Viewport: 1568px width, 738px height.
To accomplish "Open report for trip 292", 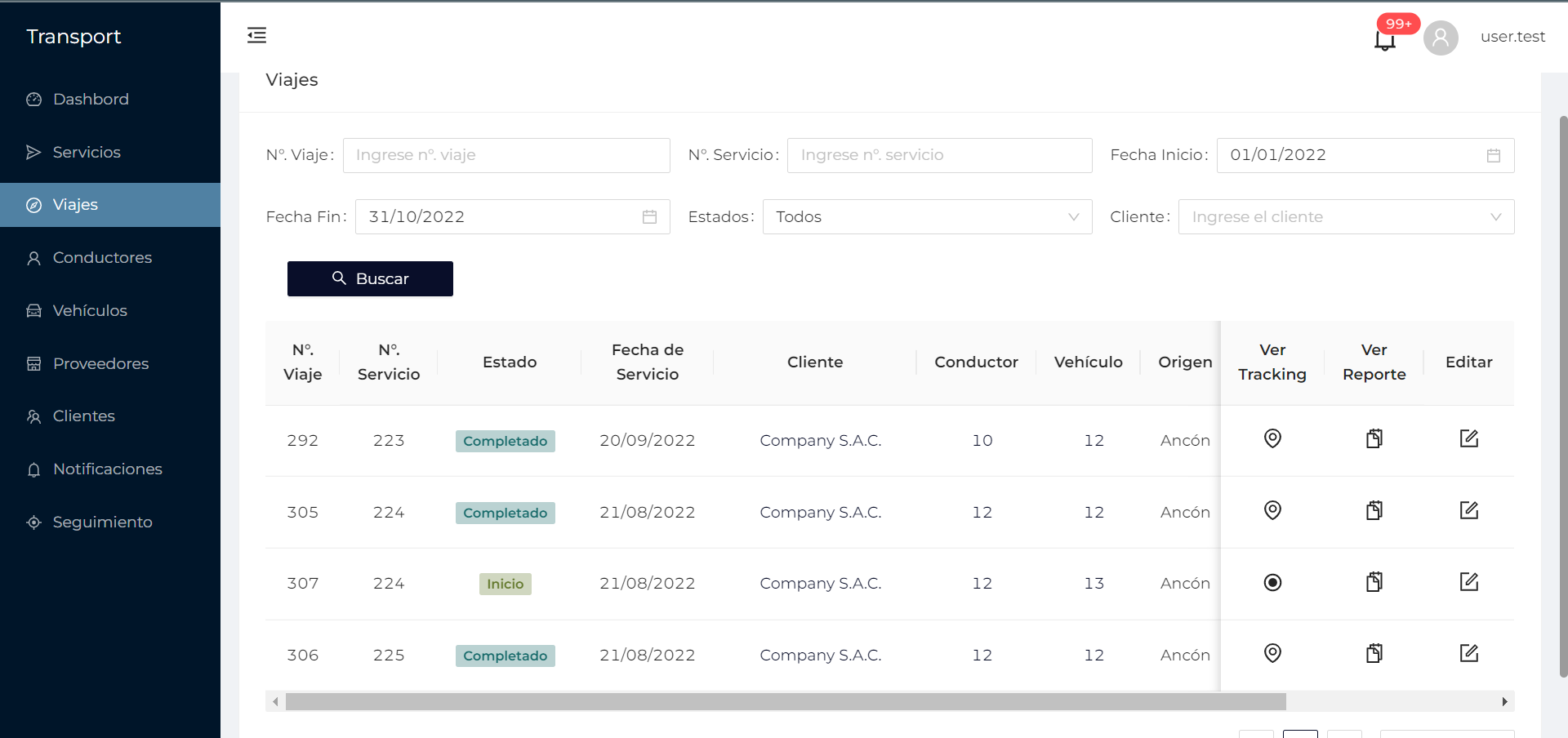I will [1374, 438].
